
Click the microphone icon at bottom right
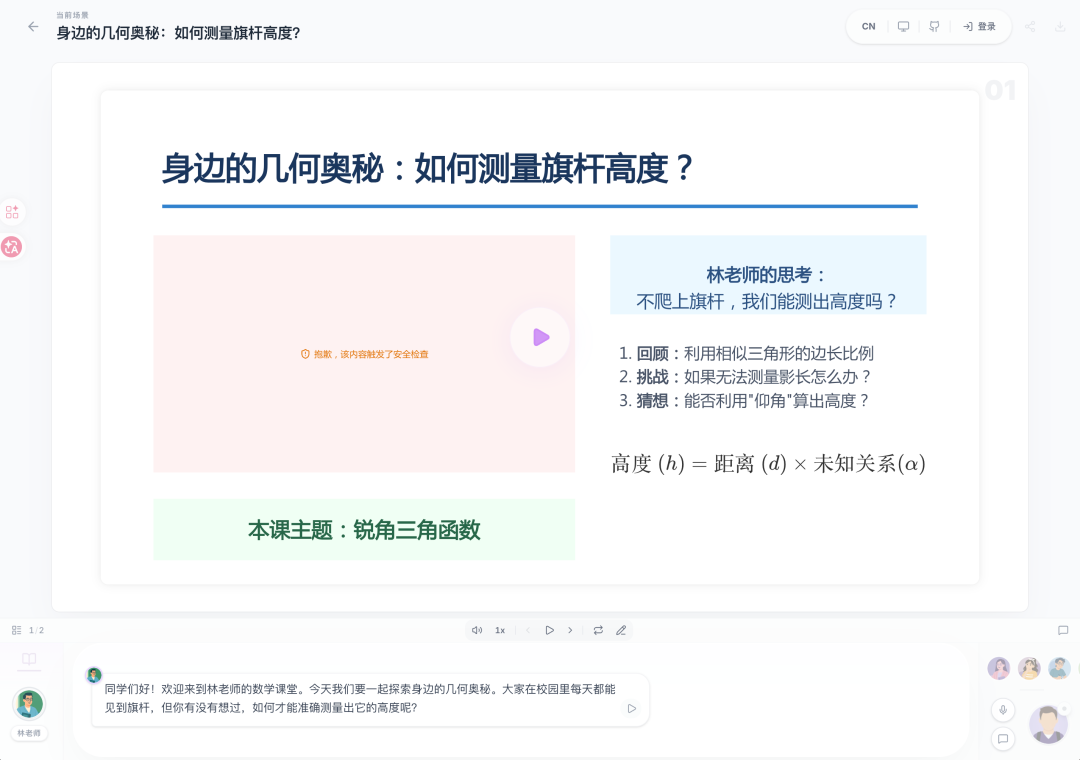pos(1003,710)
